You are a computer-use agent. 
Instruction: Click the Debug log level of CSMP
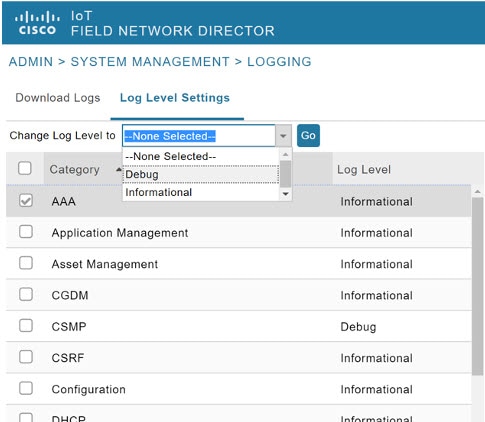[358, 327]
